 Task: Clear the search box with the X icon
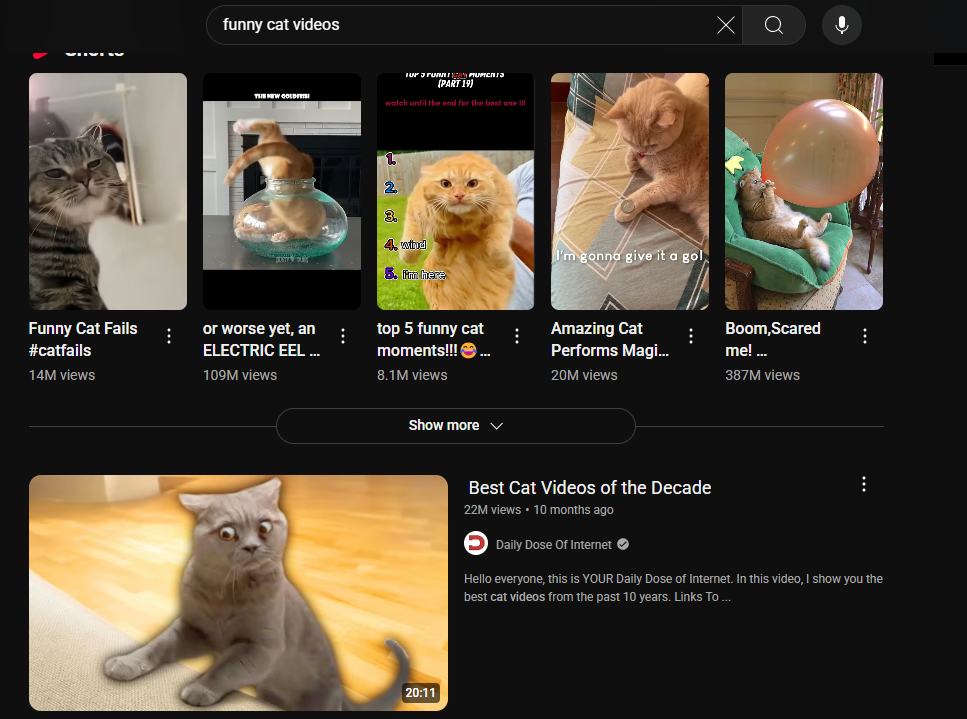(726, 25)
